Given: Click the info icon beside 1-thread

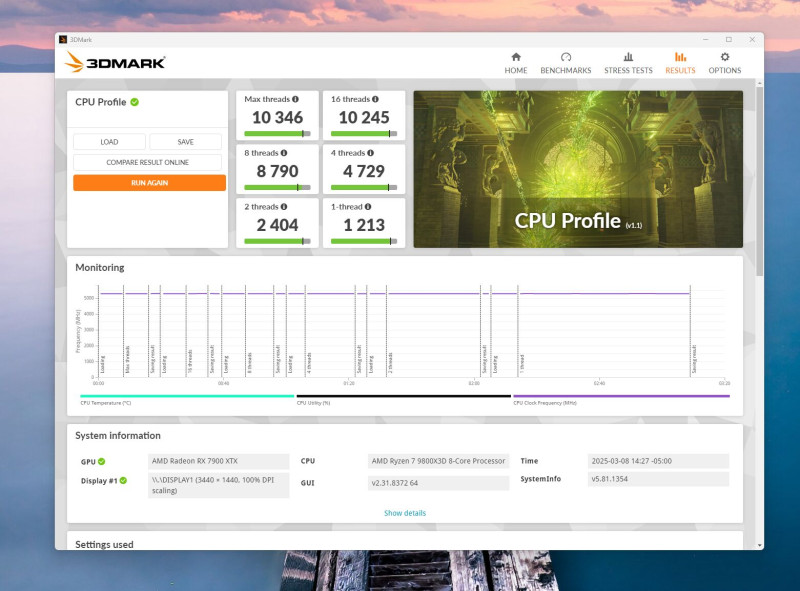Looking at the screenshot, I should point(368,207).
